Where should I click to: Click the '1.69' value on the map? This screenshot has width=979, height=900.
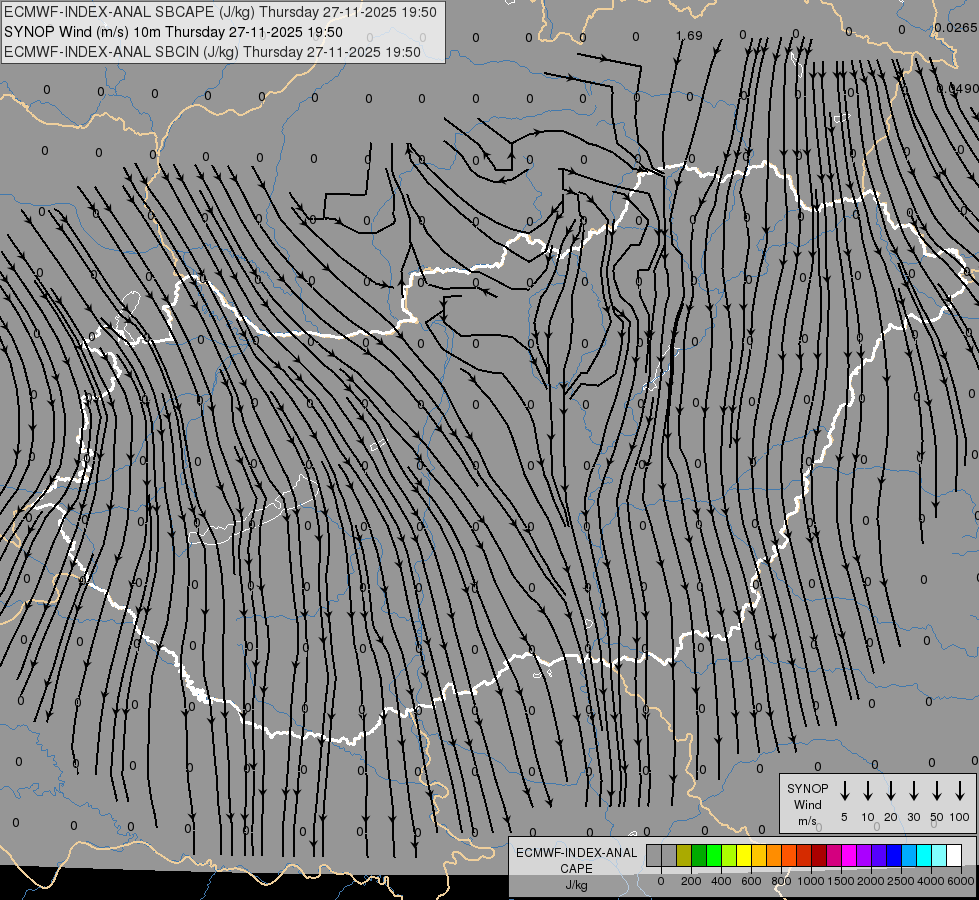point(689,36)
